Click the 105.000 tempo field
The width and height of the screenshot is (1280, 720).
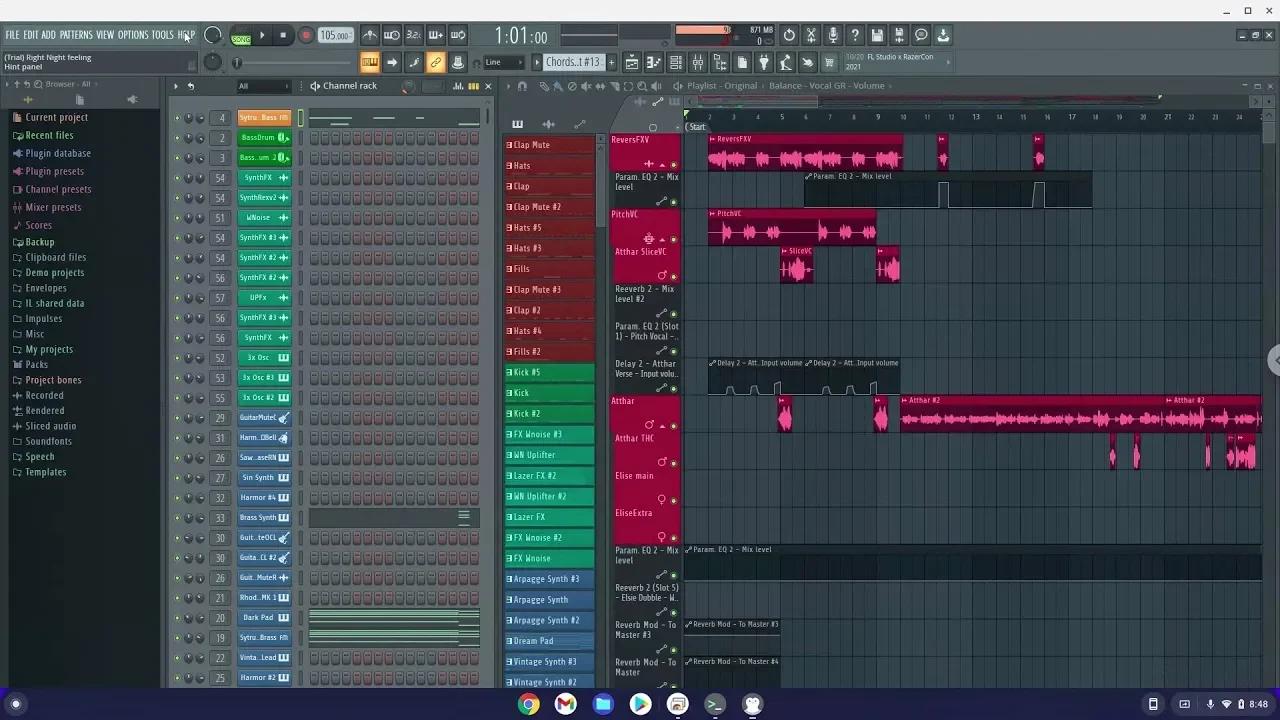click(335, 35)
